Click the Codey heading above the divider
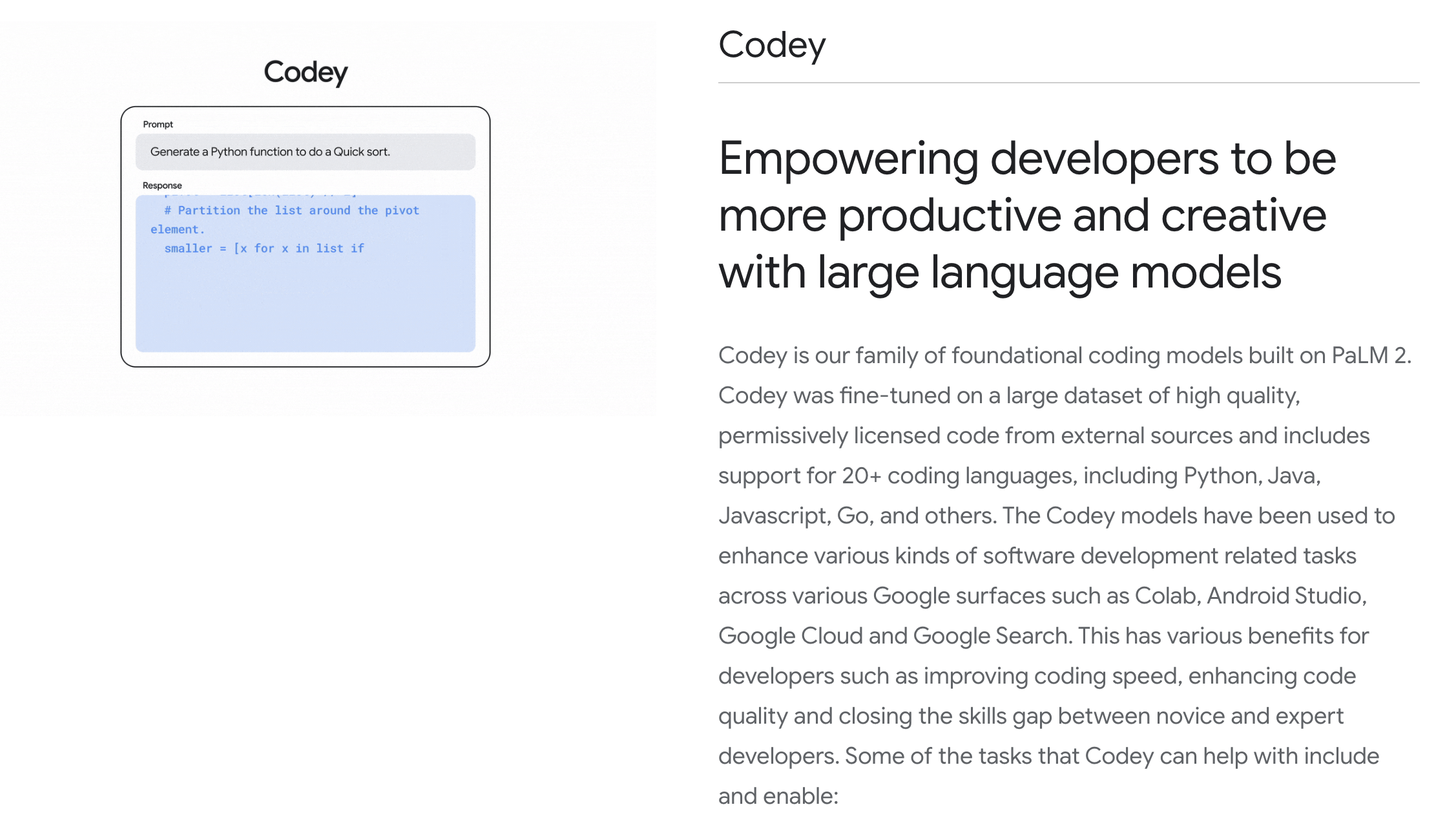Image resolution: width=1456 pixels, height=818 pixels. pos(771,45)
